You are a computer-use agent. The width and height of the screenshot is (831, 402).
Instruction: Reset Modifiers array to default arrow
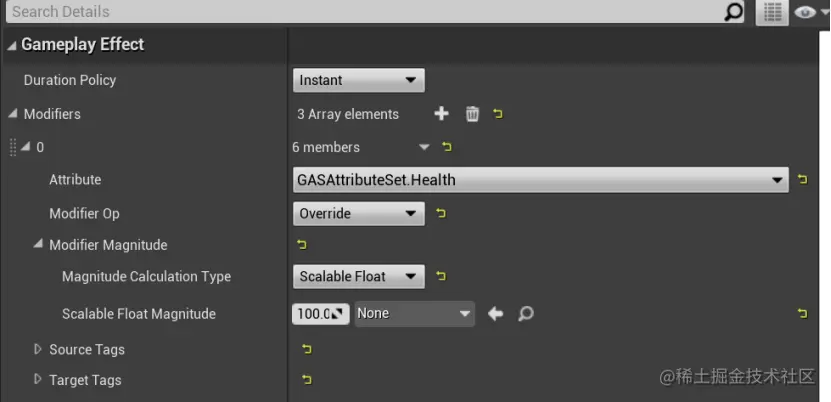(x=498, y=114)
